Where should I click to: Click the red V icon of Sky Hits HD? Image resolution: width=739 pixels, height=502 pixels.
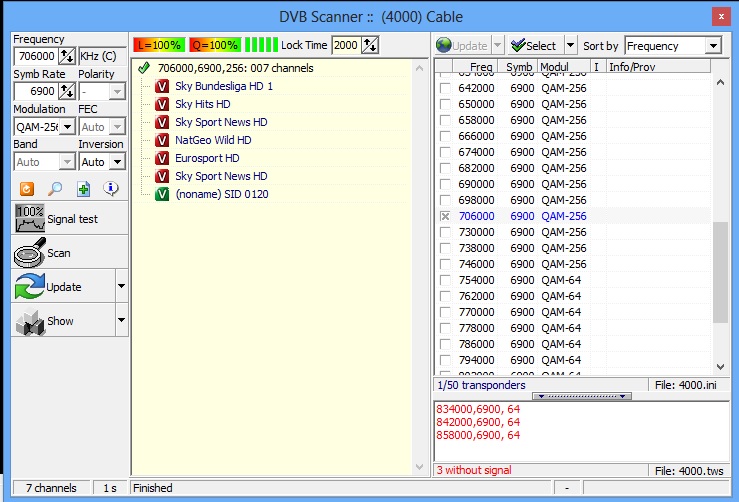pyautogui.click(x=162, y=104)
